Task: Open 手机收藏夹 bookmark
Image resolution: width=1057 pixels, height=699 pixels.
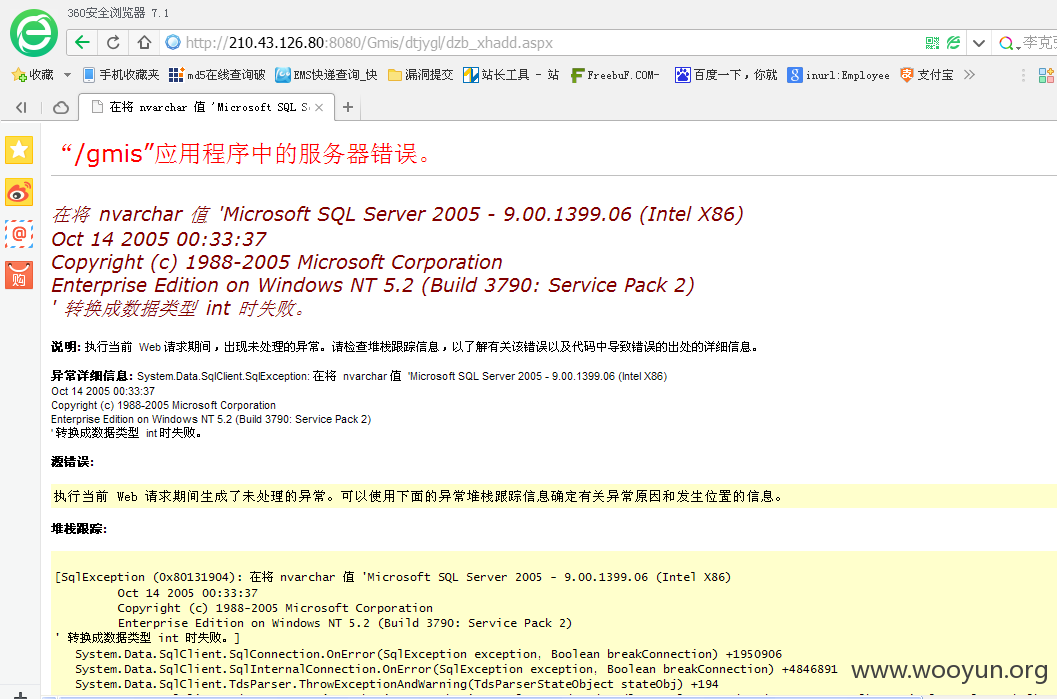Action: [121, 75]
